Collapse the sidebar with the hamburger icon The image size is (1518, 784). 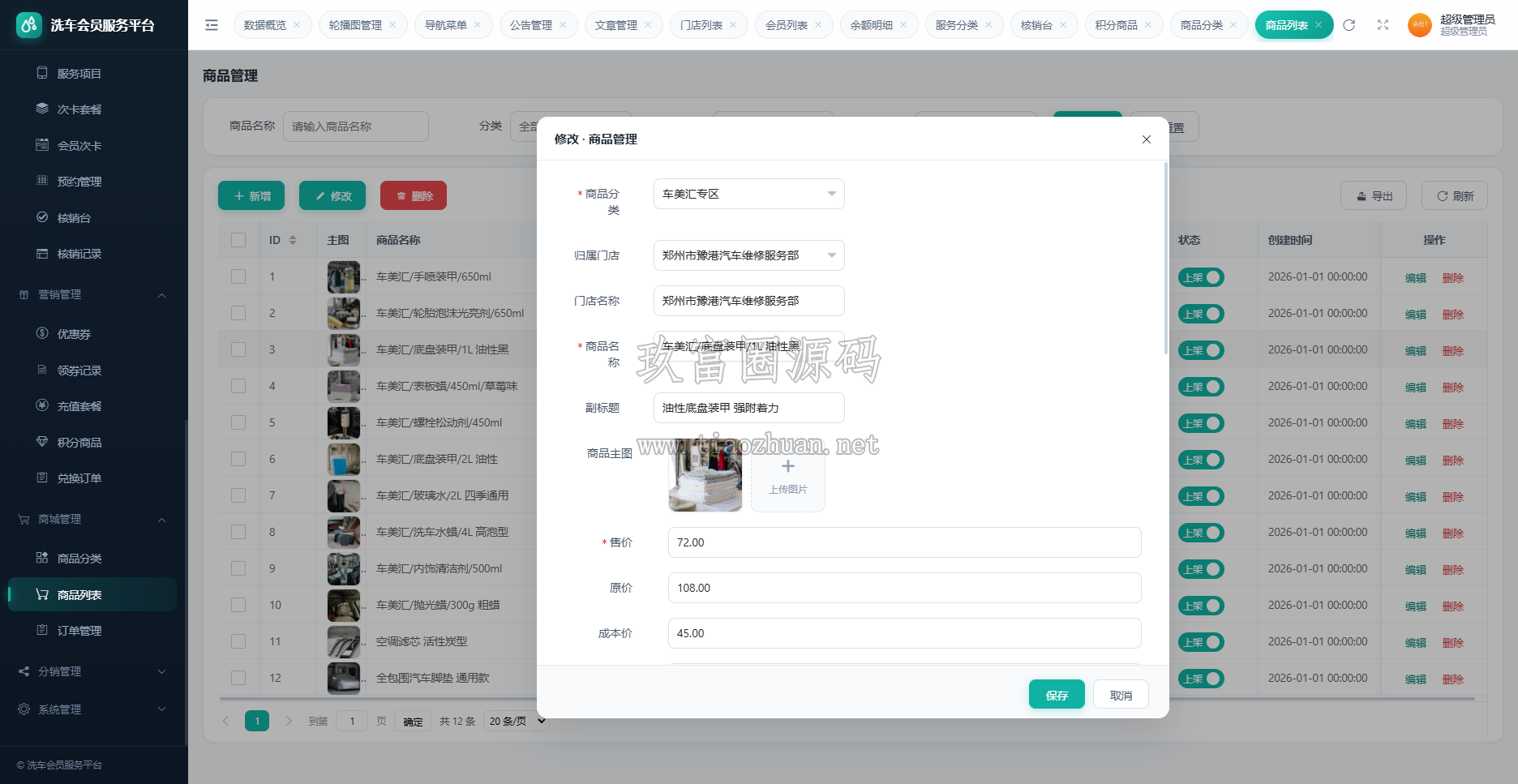point(212,25)
